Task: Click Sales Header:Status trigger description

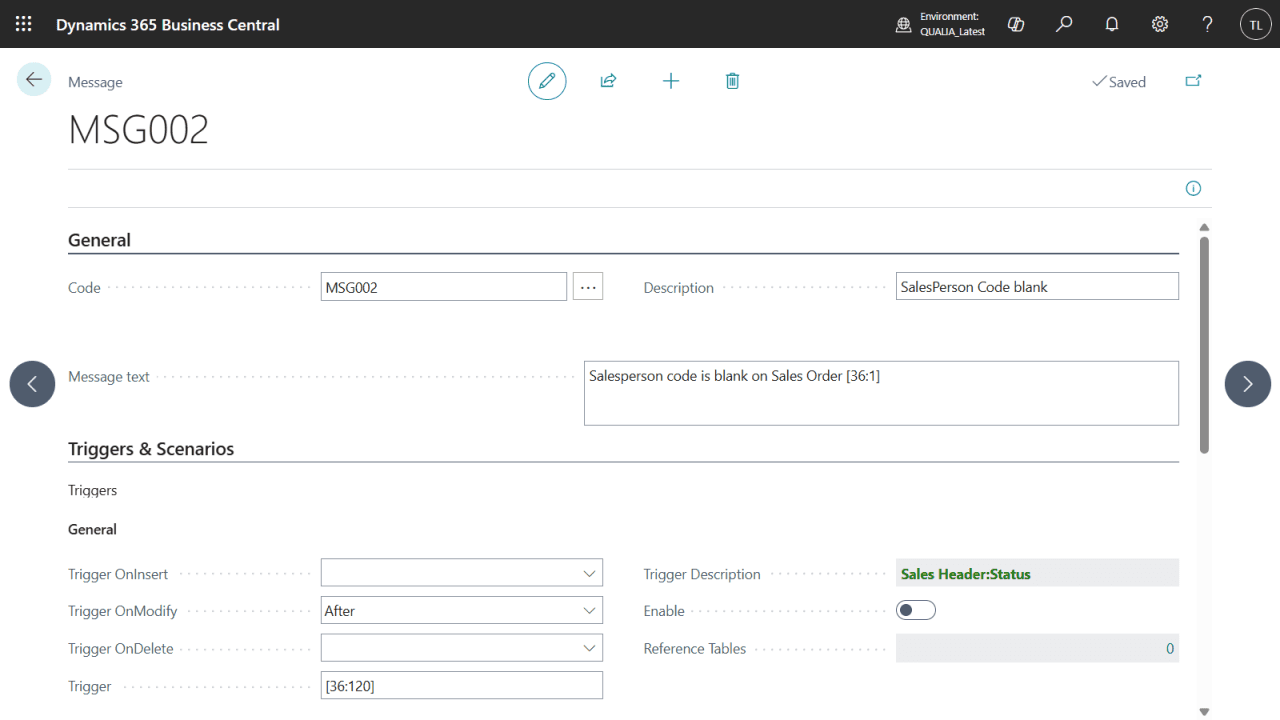Action: tap(1038, 573)
